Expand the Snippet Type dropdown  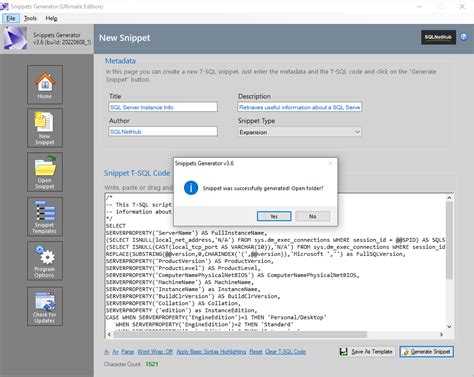(x=300, y=132)
